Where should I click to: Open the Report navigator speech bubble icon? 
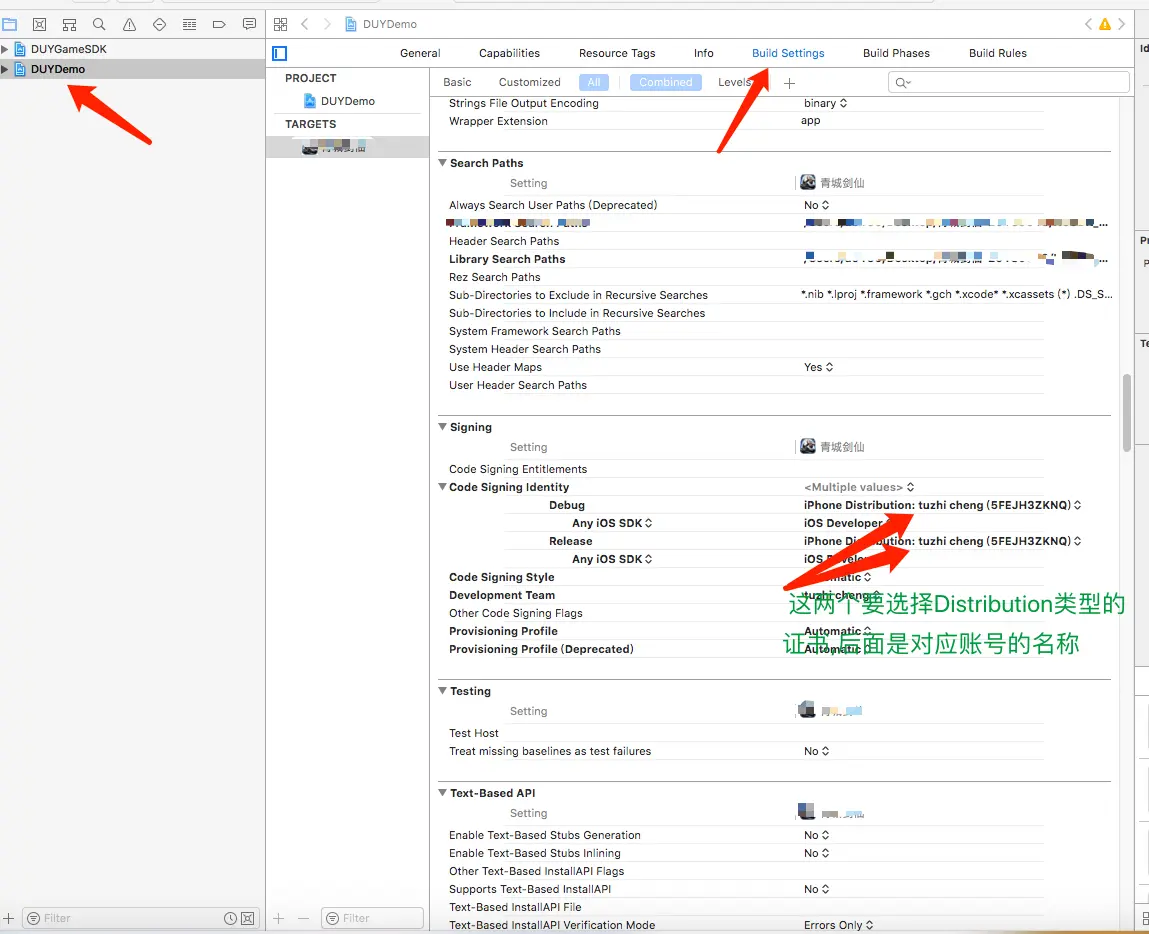click(x=249, y=24)
